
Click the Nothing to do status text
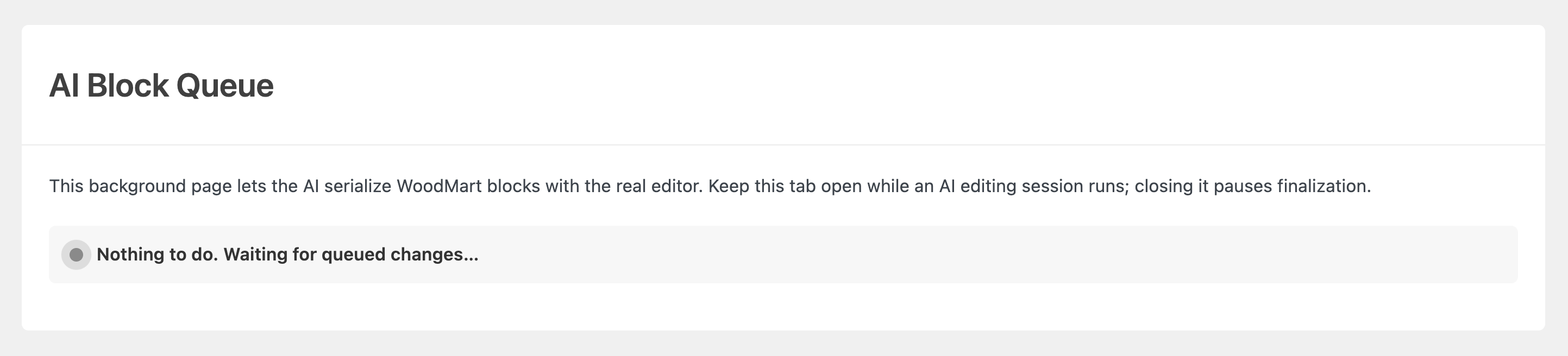pyautogui.click(x=157, y=255)
